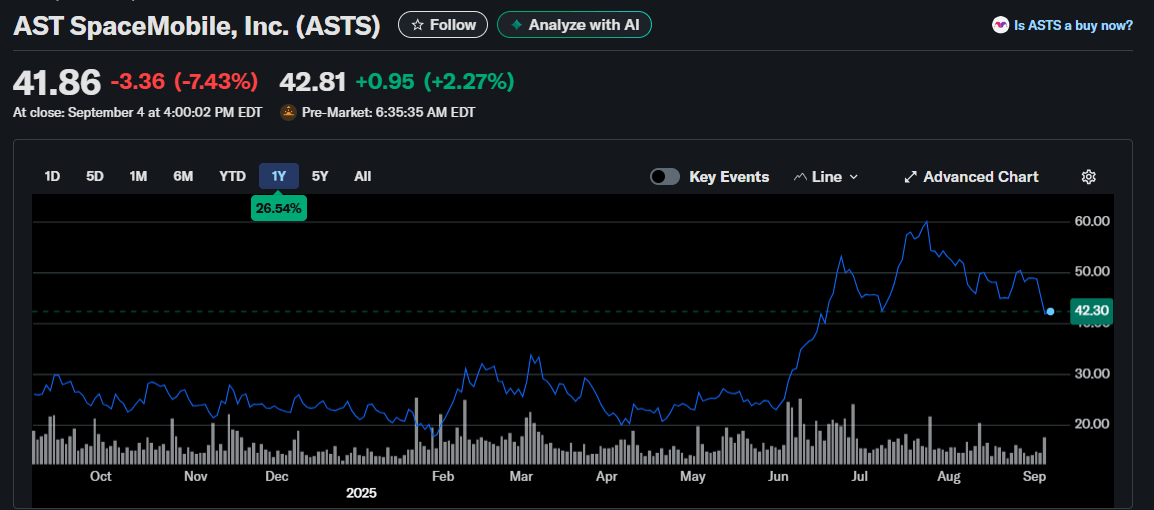Select the 5D time range tab
1154x510 pixels.
[x=95, y=176]
